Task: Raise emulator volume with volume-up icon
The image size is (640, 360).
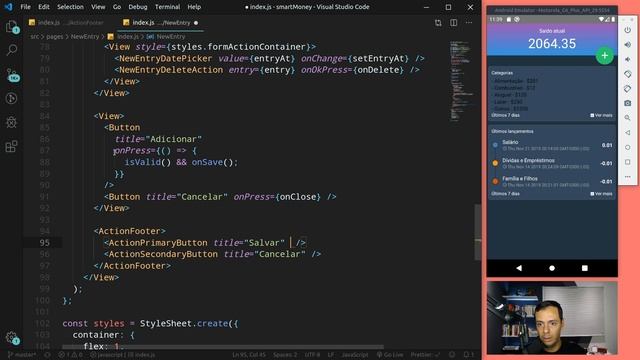Action: pos(627,45)
